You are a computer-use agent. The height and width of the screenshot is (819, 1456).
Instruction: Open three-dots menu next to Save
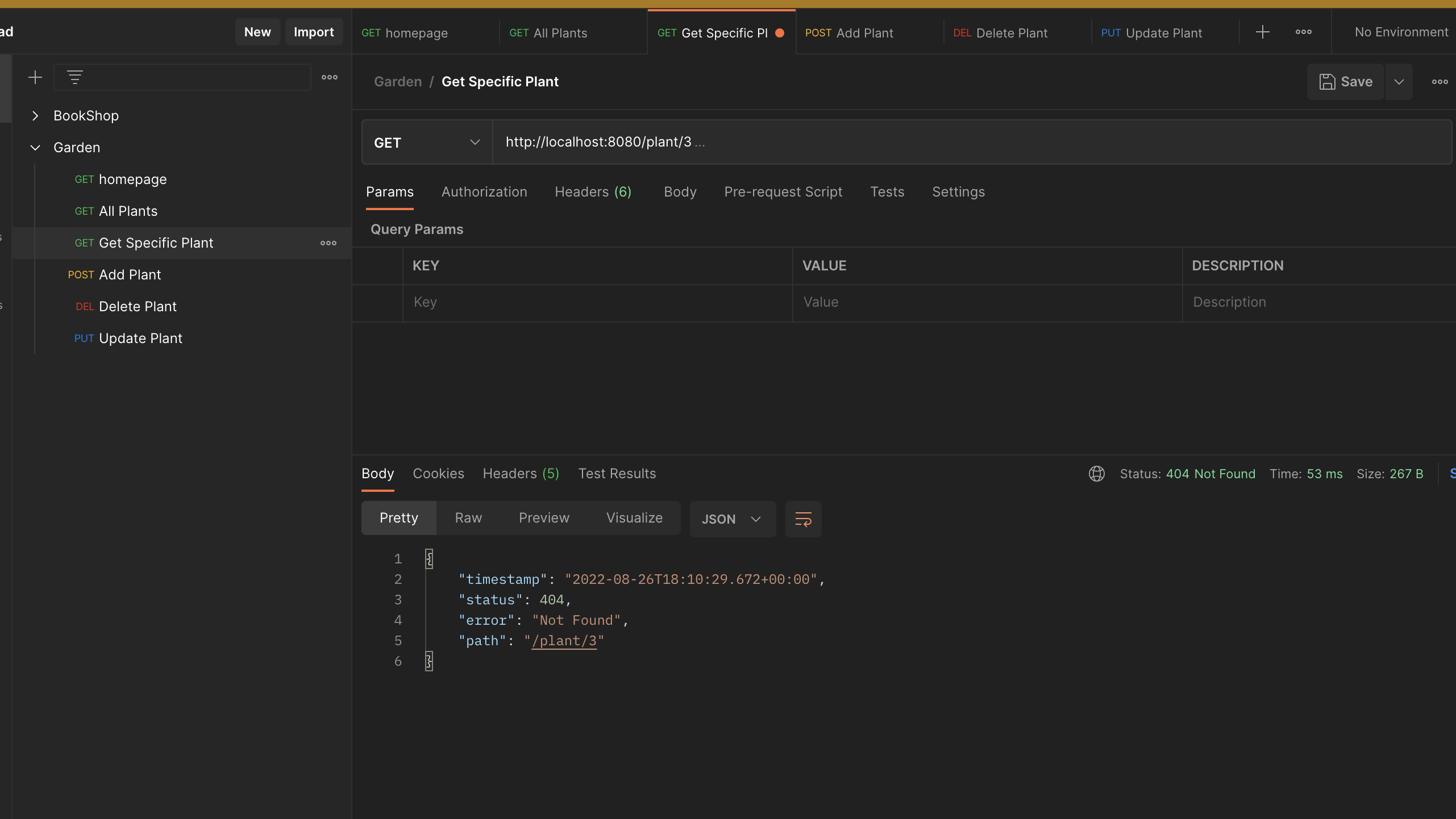(1440, 82)
